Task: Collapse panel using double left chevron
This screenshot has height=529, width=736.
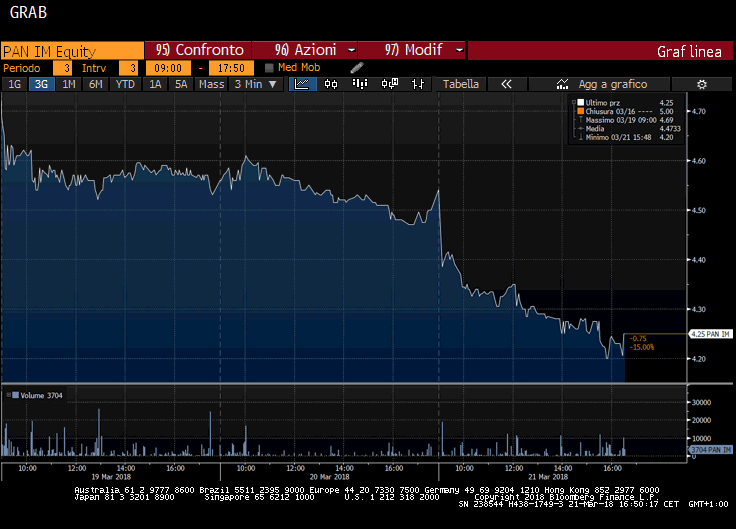Action: 506,84
